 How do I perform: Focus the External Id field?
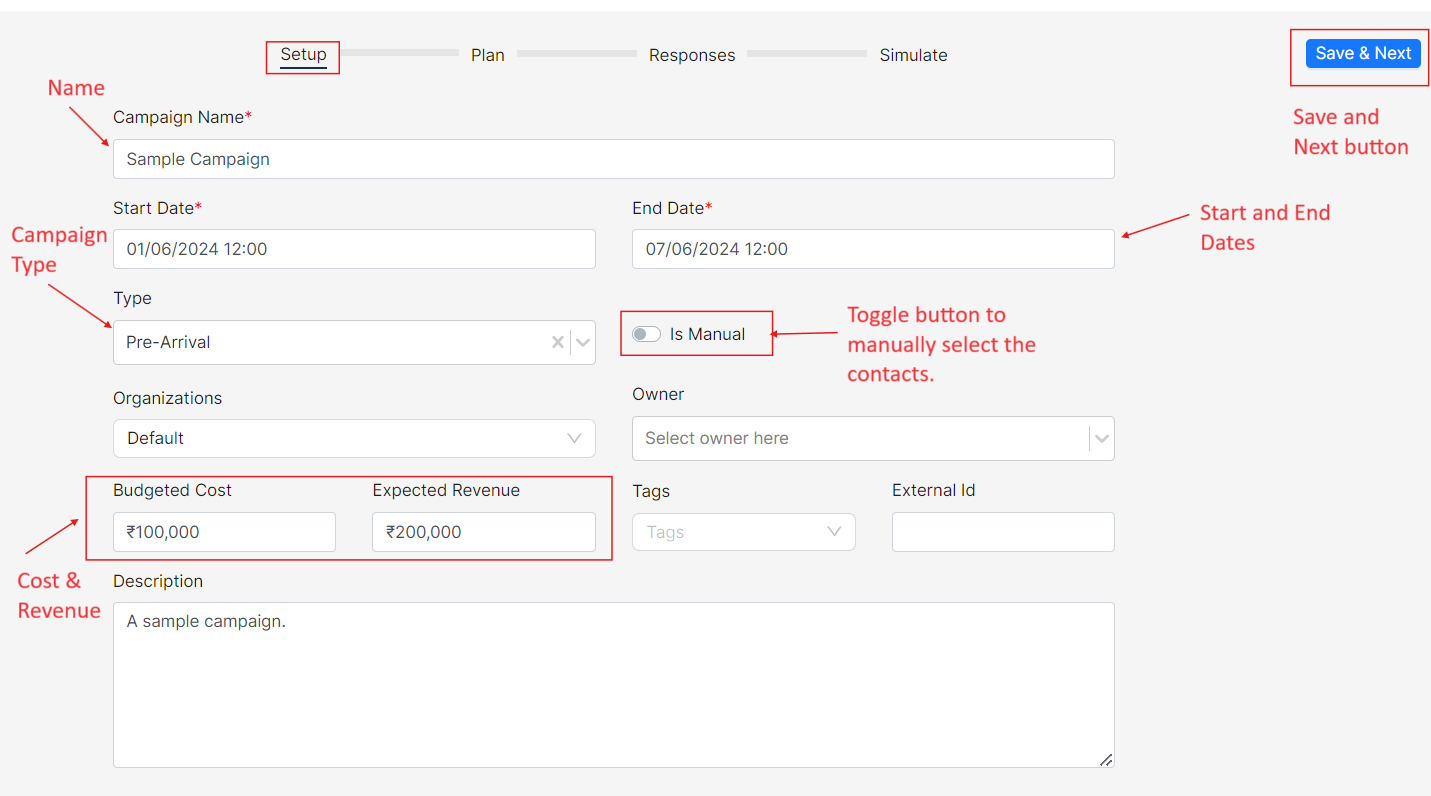[1003, 532]
